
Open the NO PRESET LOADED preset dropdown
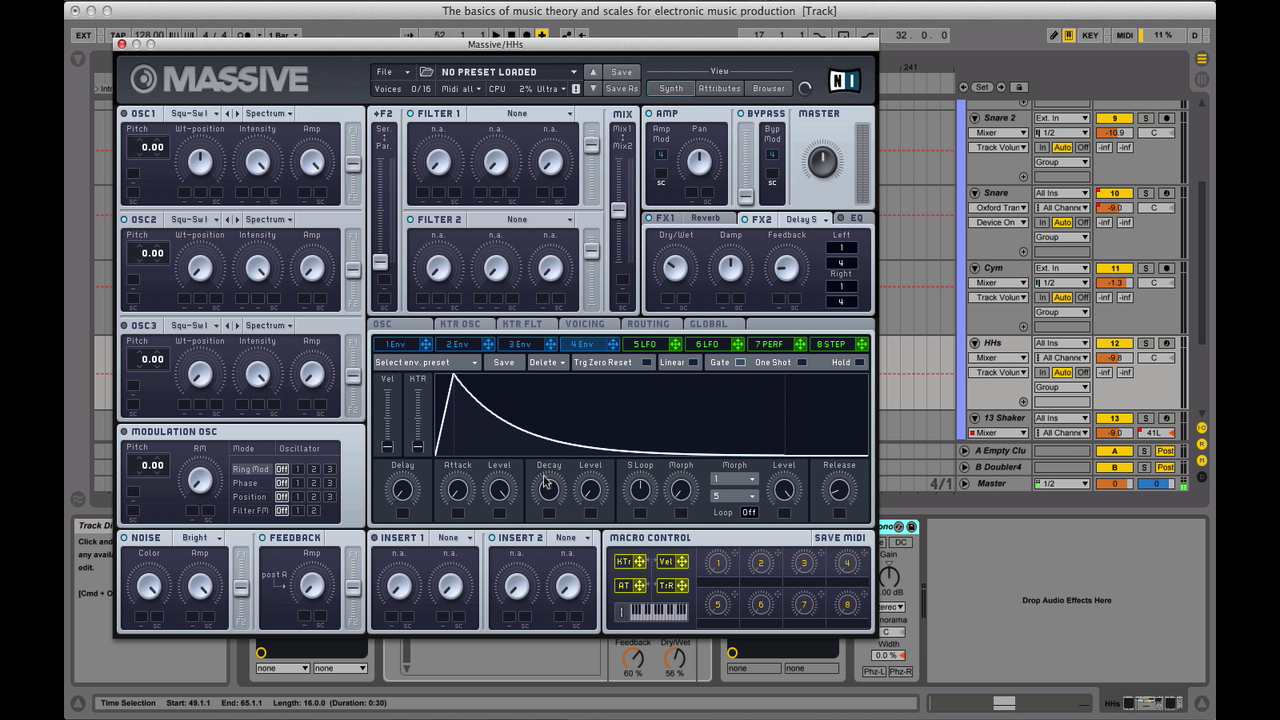[x=508, y=72]
